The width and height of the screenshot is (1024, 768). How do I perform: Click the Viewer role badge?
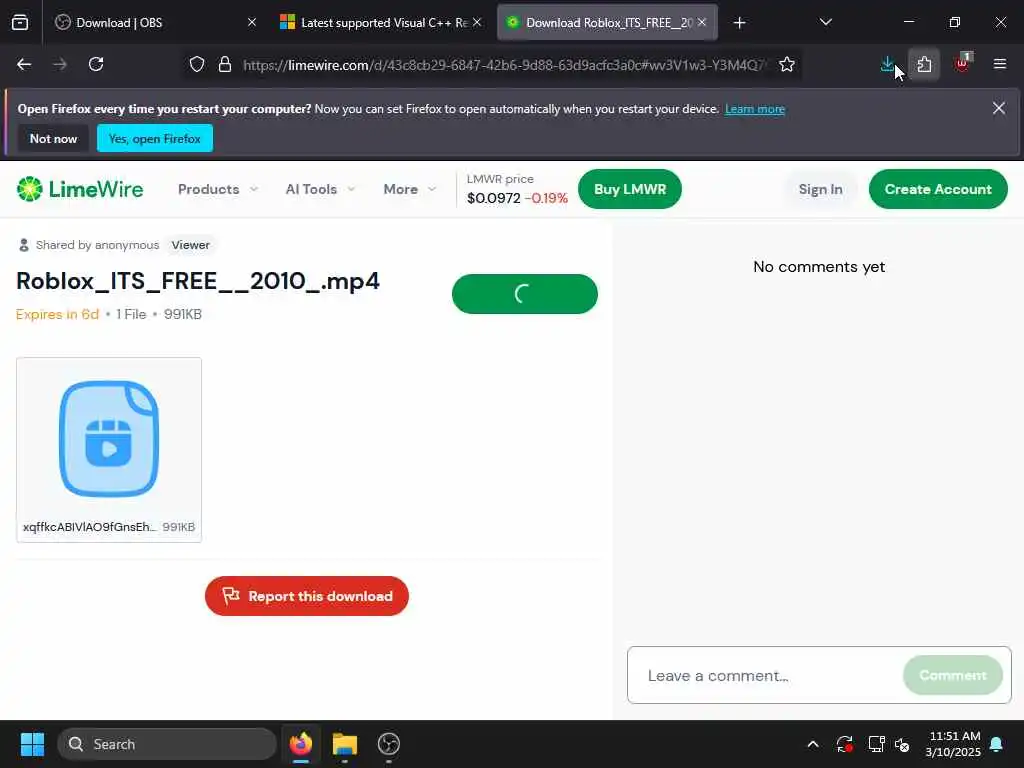coord(191,245)
